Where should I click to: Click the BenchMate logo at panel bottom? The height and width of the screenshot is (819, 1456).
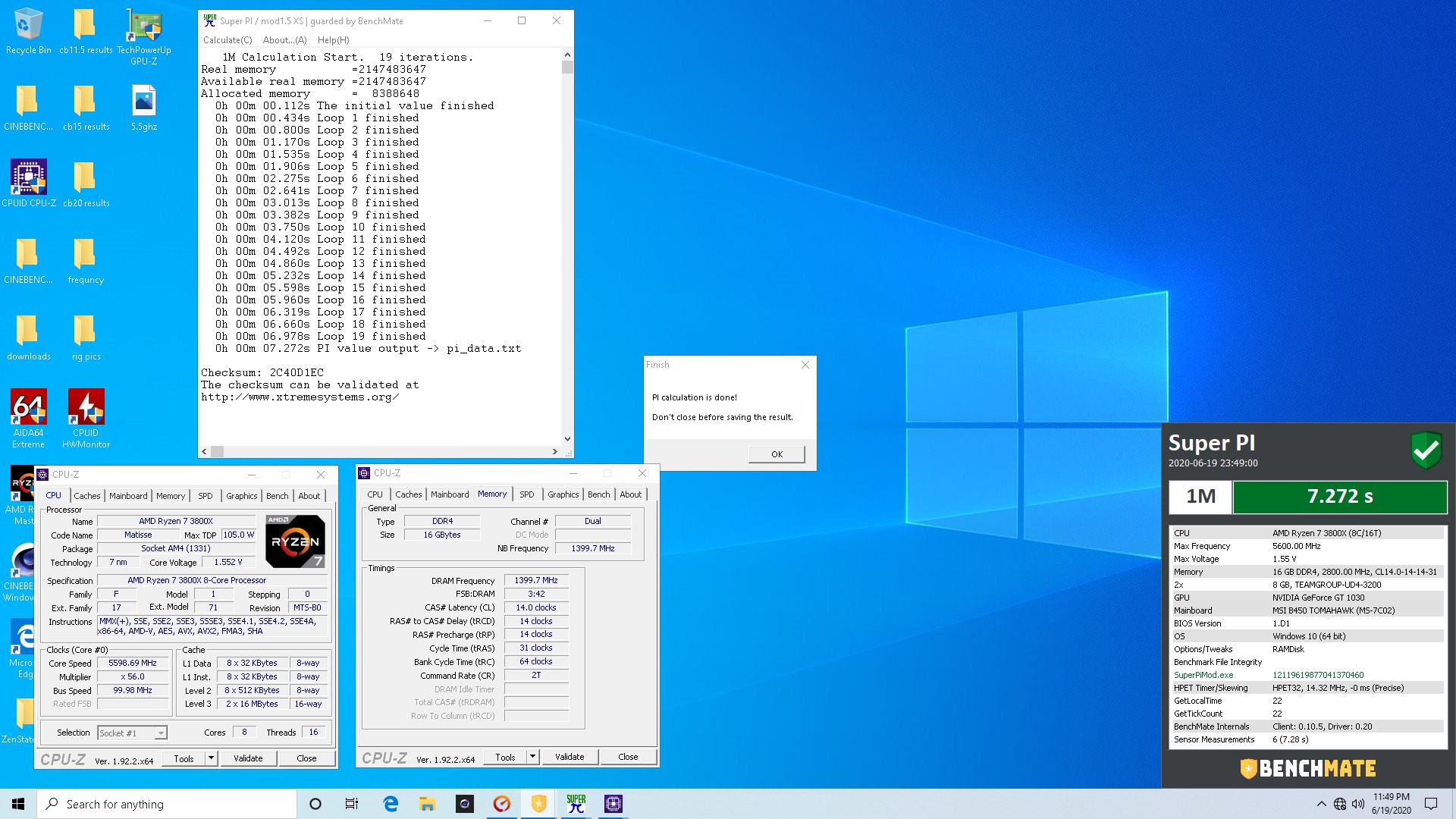pyautogui.click(x=1308, y=768)
